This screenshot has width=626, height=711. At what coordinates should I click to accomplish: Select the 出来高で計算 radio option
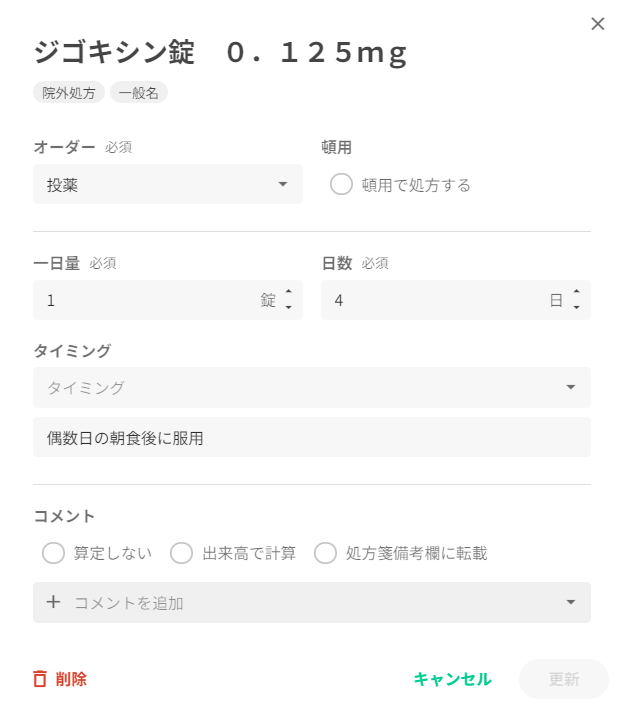tap(182, 553)
